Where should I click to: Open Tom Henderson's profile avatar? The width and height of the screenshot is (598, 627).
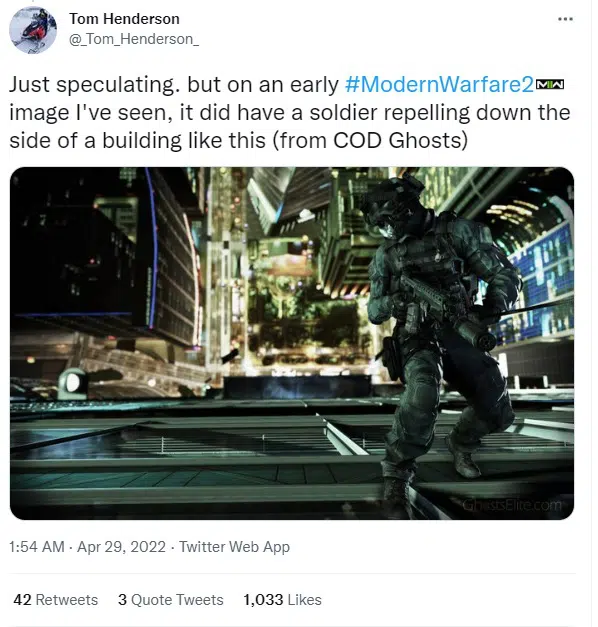click(x=33, y=30)
